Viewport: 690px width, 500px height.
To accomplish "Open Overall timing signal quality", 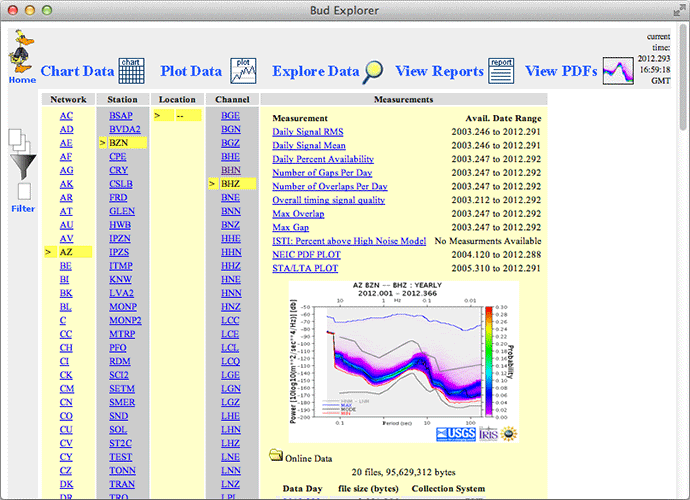I will (328, 200).
